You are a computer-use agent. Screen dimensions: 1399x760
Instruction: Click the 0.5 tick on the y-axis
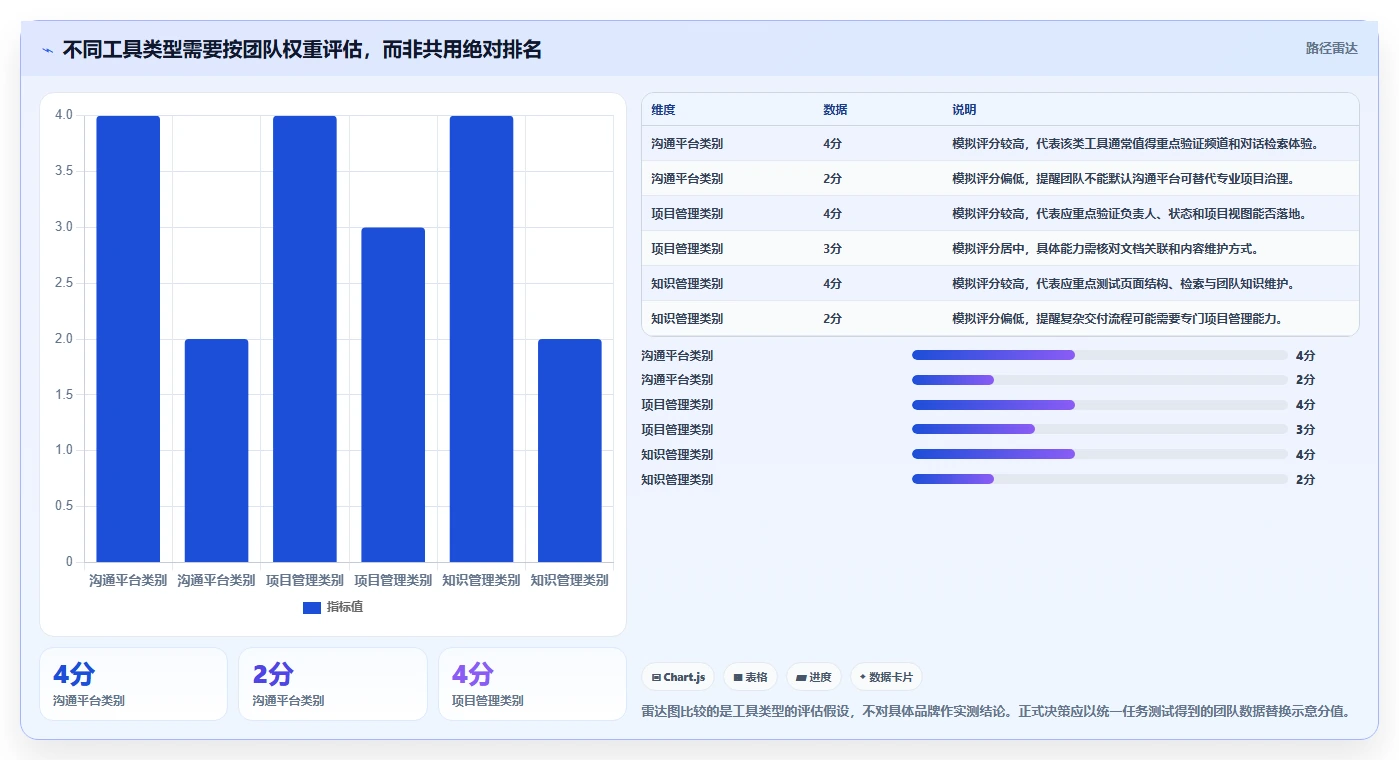[x=64, y=506]
